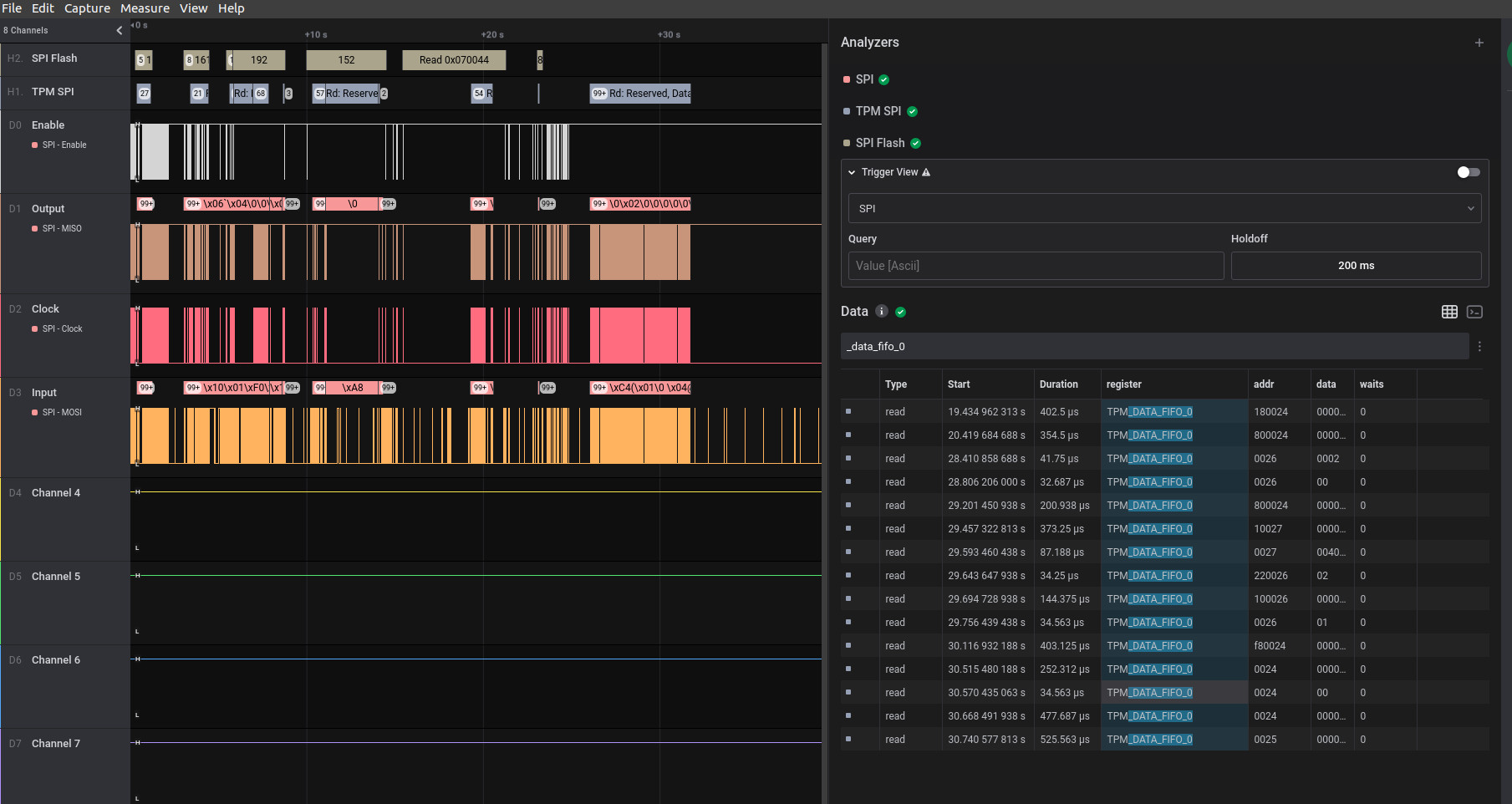The height and width of the screenshot is (804, 1512).
Task: Open the SPI analyzer selection dropdown
Action: click(1164, 208)
